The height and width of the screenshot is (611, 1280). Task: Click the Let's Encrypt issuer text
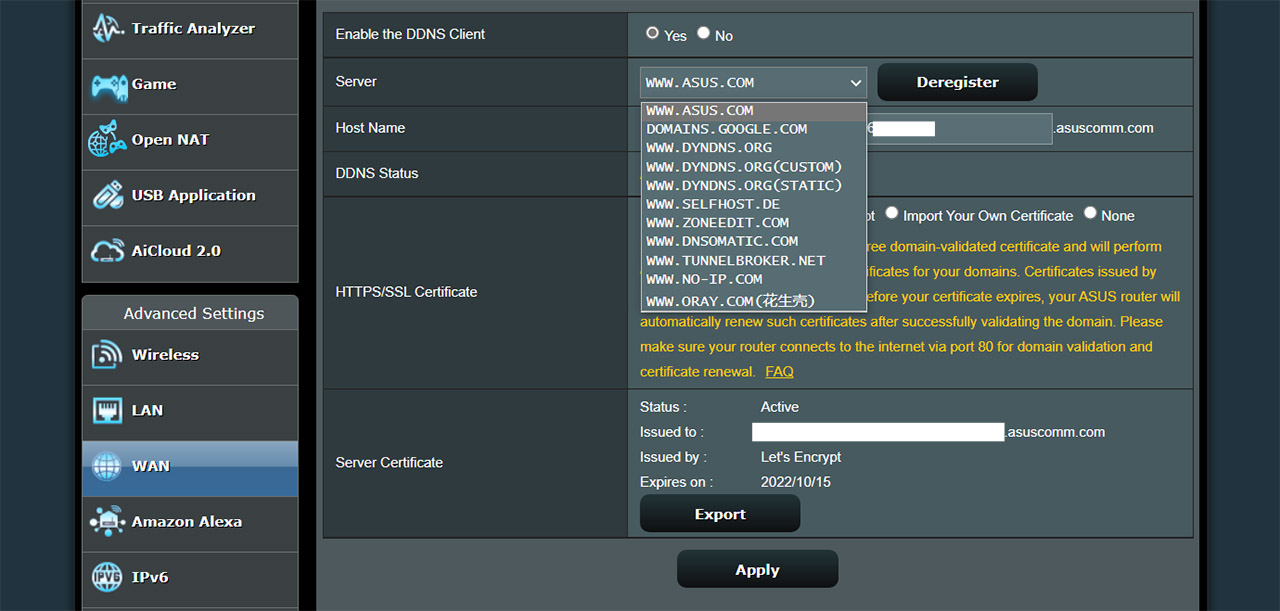coord(801,457)
